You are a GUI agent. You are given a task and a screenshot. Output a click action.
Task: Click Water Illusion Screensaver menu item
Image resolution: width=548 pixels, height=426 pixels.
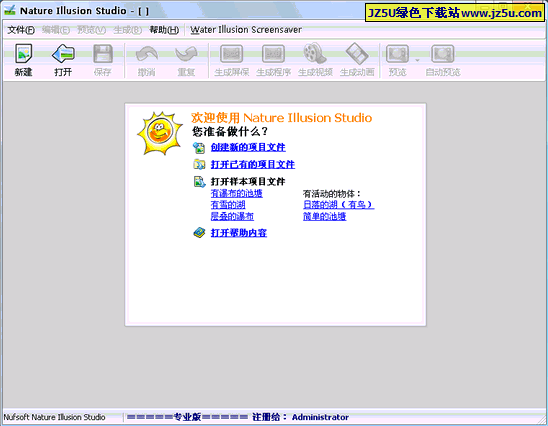246,30
